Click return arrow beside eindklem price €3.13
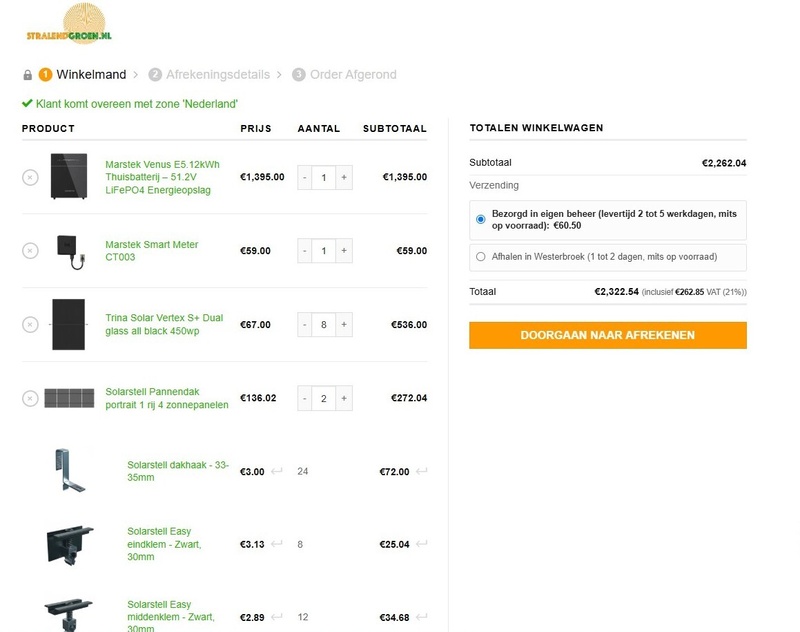This screenshot has height=632, width=800. 277,544
